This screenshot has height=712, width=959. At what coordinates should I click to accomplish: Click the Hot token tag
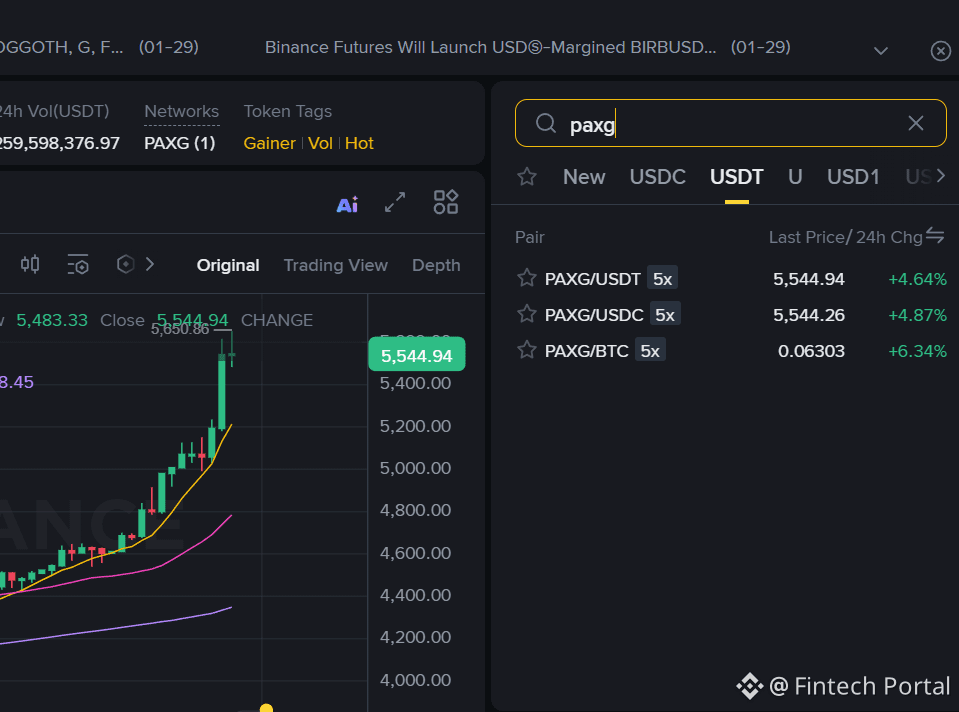359,143
